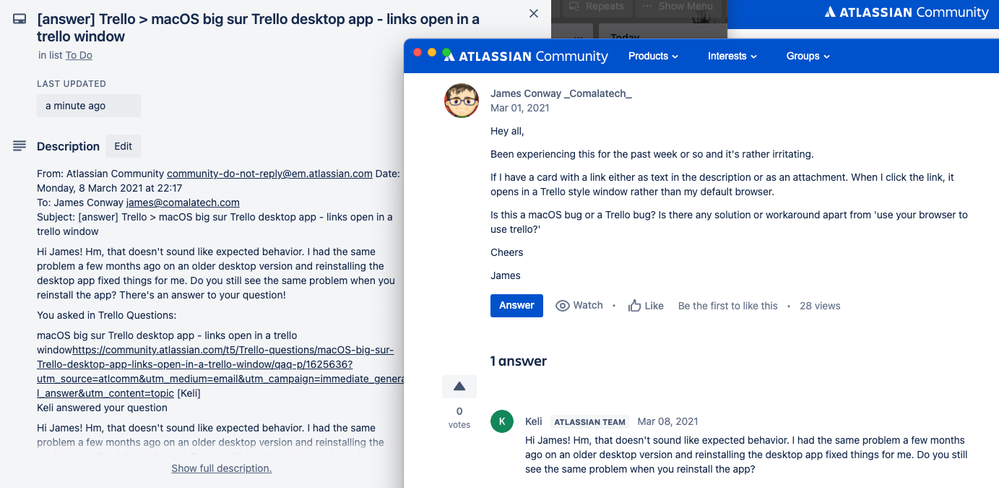Viewport: 999px width, 488px height.
Task: Open Show Menu in the background board
Action: coord(678,6)
